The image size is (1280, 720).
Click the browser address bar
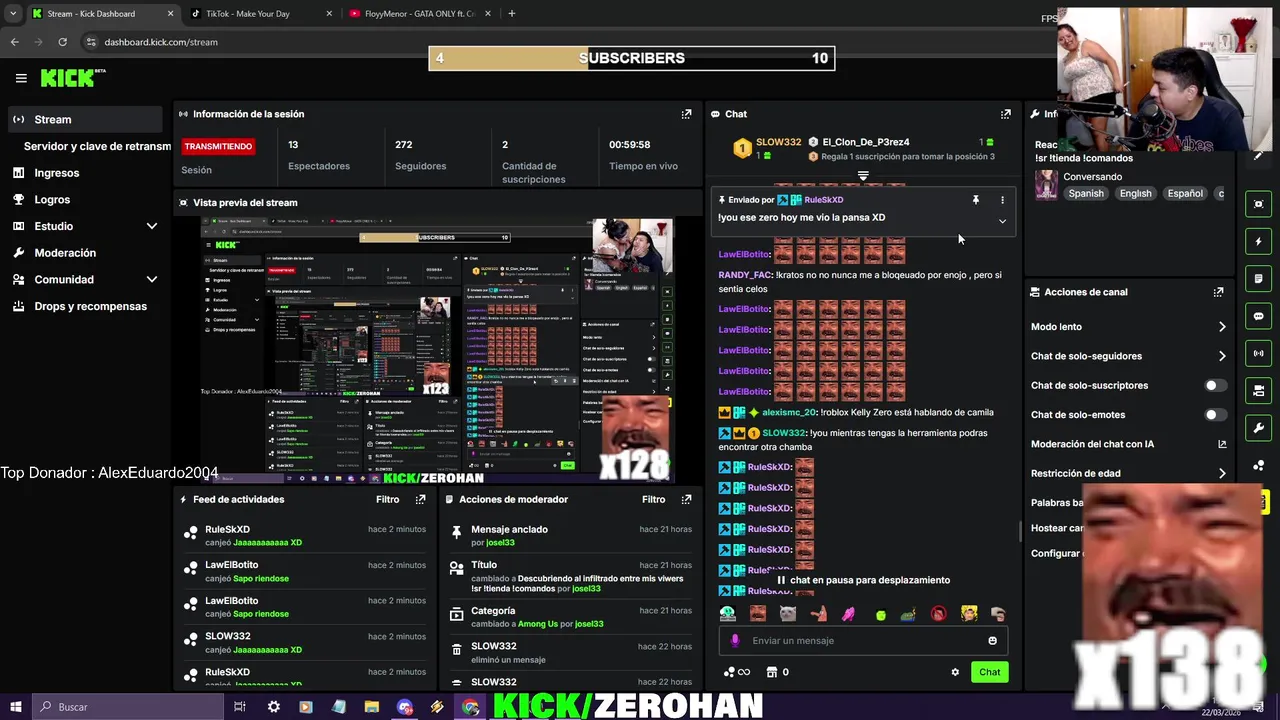click(x=560, y=42)
